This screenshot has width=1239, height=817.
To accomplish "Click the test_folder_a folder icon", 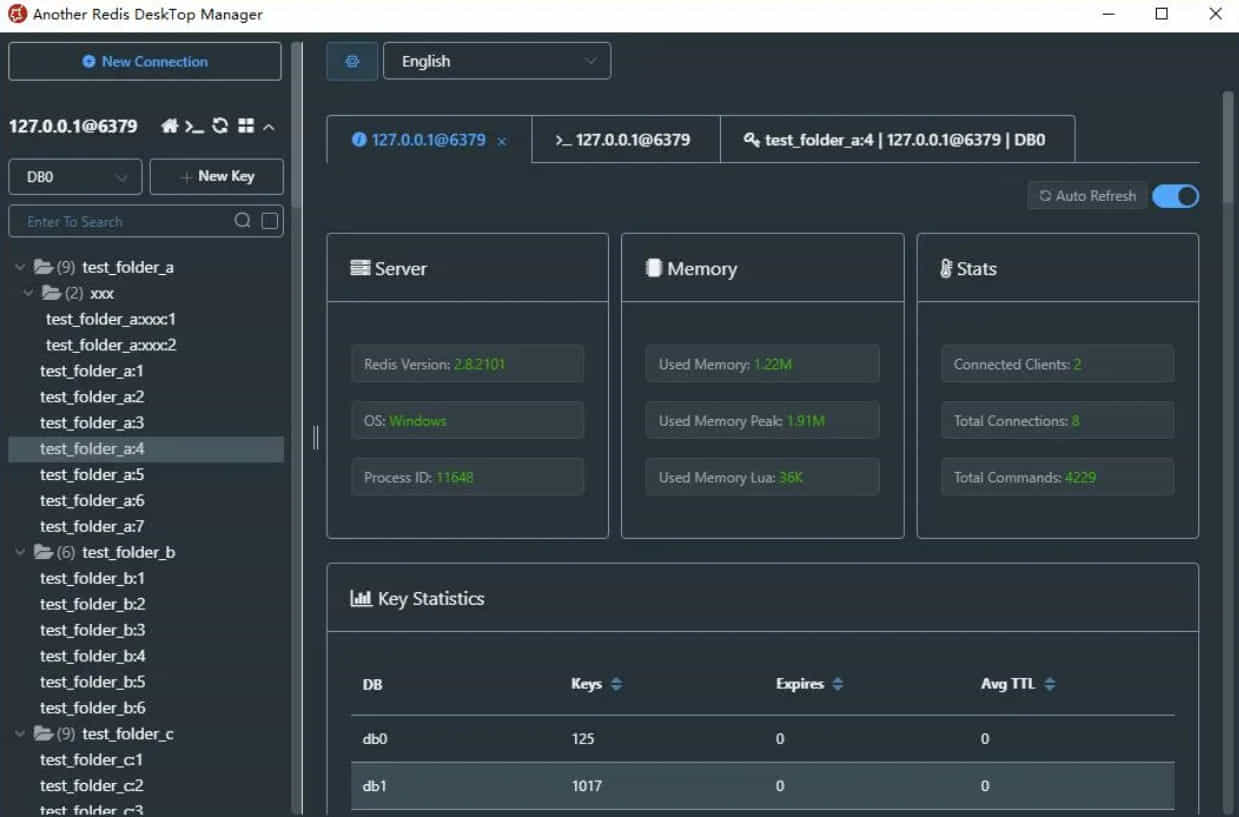I will 43,267.
